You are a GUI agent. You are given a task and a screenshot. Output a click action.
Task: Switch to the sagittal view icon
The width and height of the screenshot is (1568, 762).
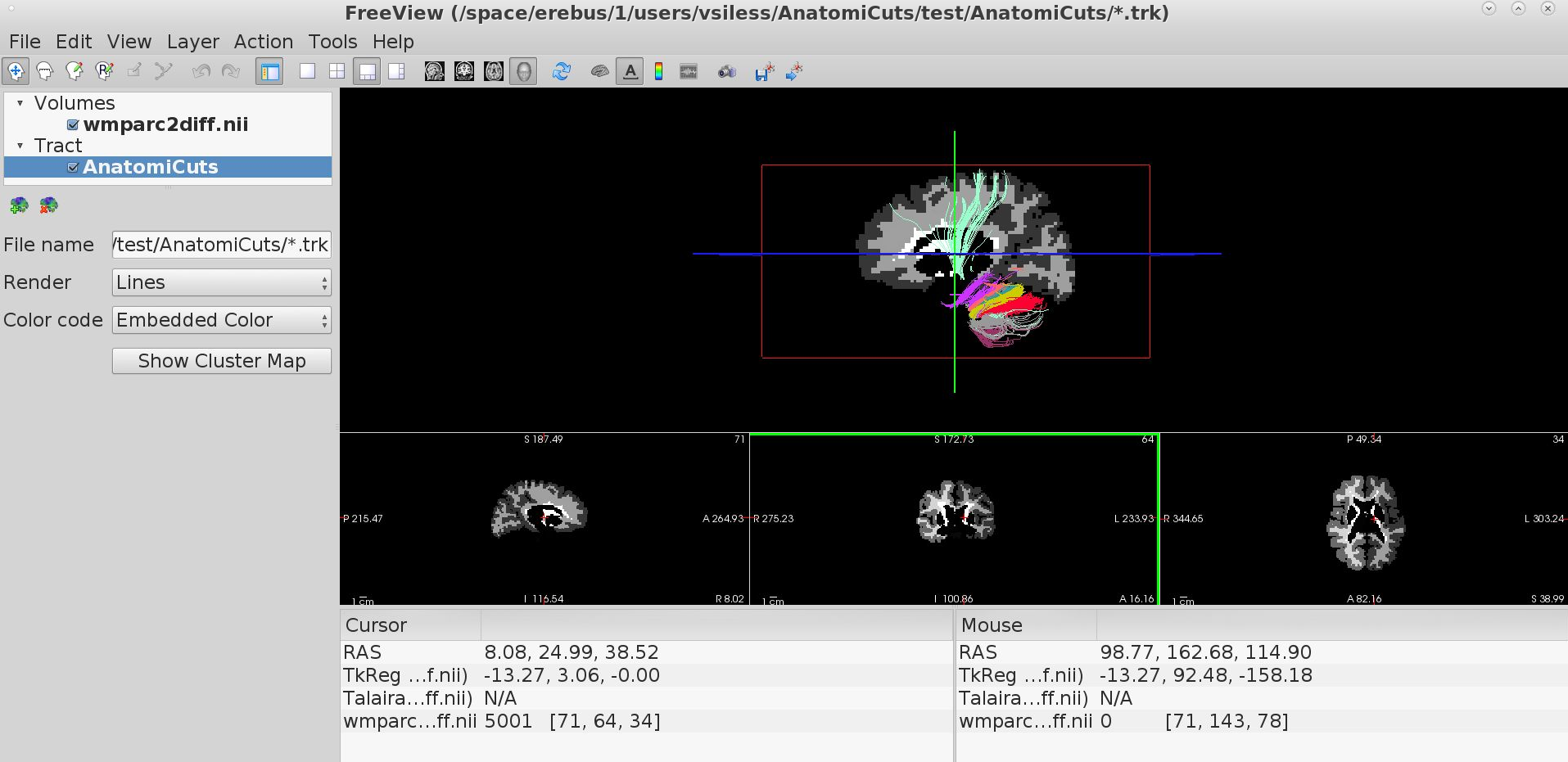pyautogui.click(x=434, y=72)
